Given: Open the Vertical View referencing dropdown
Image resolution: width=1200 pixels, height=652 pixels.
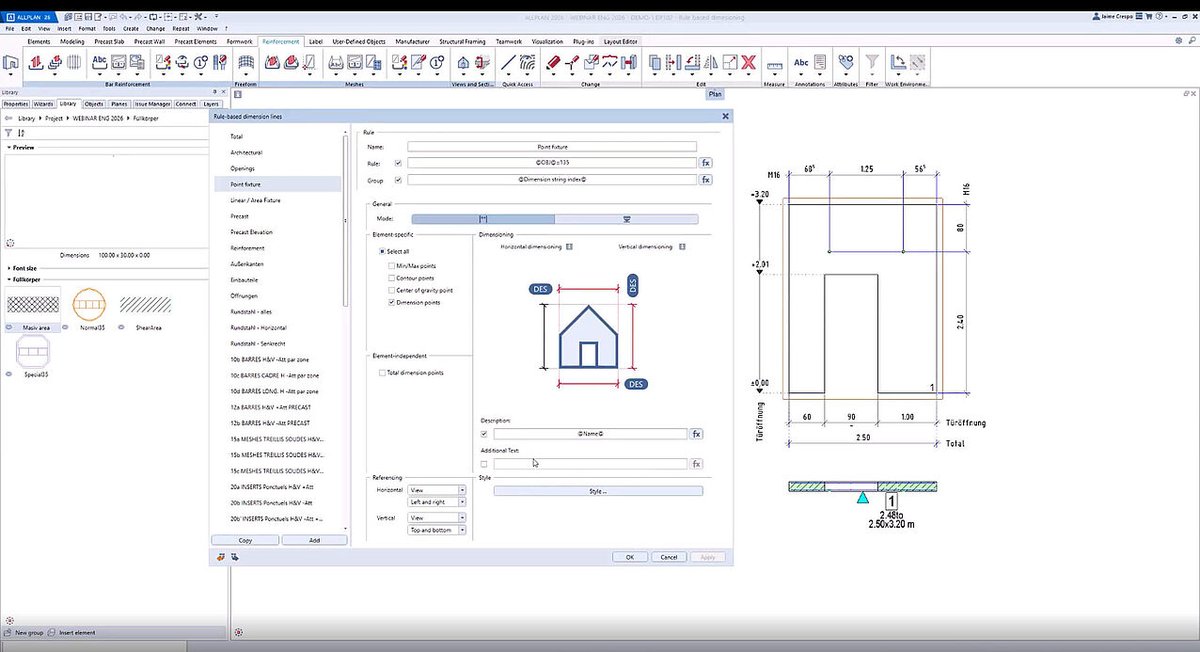Looking at the screenshot, I should (437, 518).
